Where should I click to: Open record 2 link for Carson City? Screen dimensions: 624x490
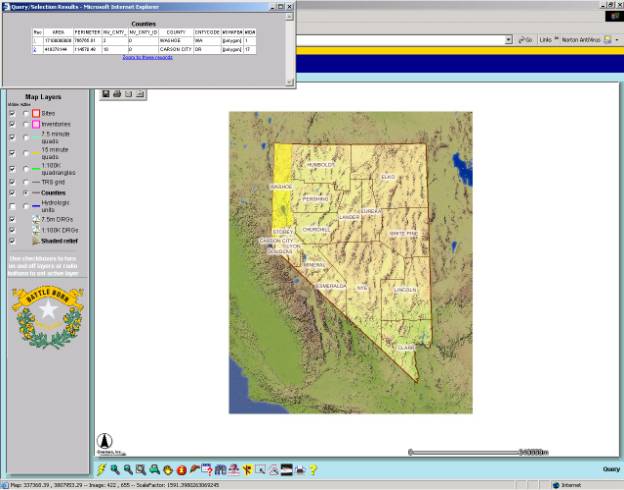click(x=35, y=49)
